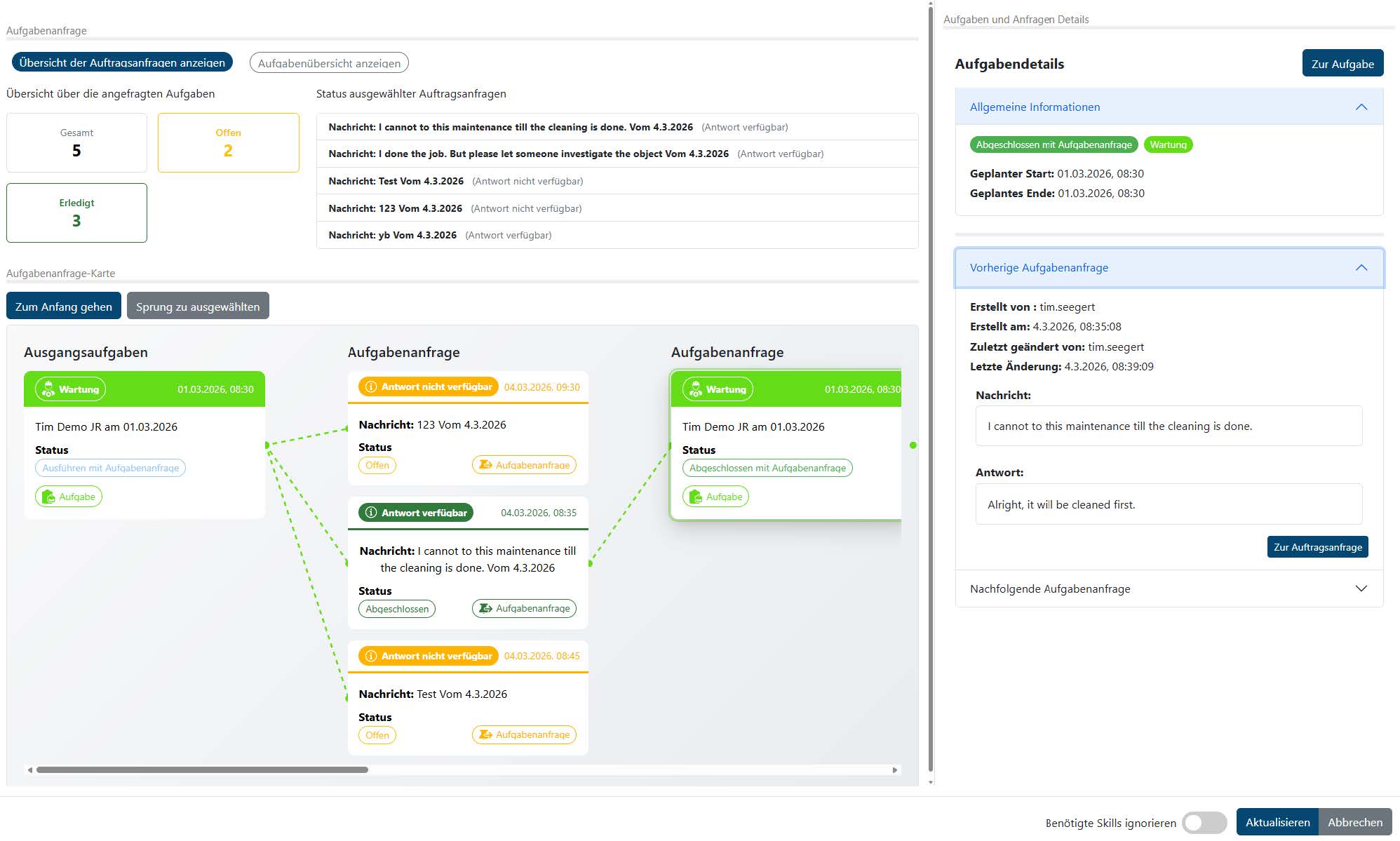Click Aufgabenanfrage arrow icon of 123 request
1400x841 pixels.
(x=485, y=464)
